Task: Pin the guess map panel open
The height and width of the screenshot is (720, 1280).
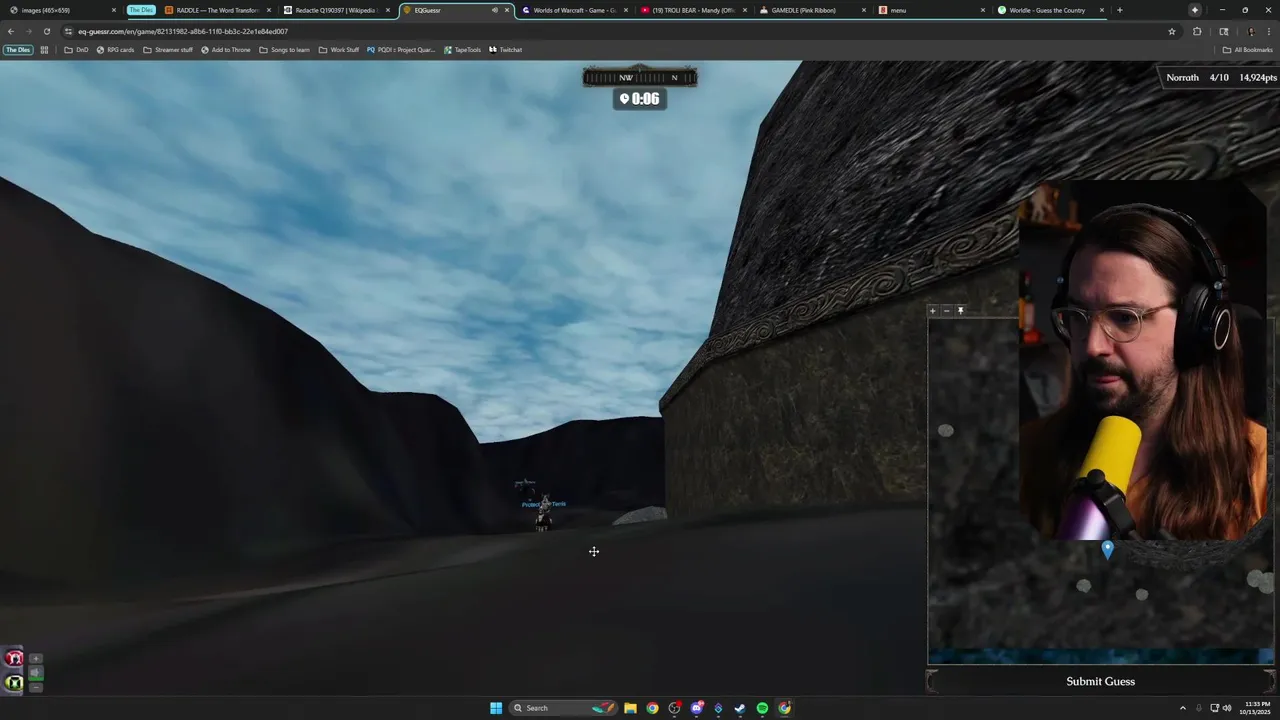Action: point(961,311)
